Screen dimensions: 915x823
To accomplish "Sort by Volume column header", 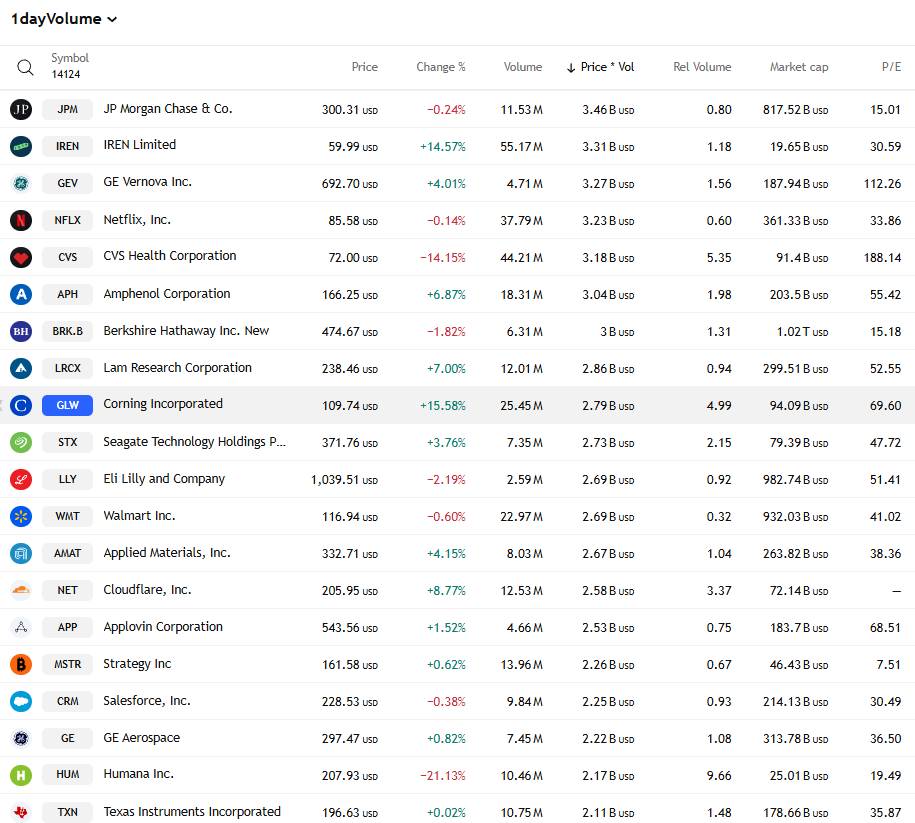I will tap(523, 67).
